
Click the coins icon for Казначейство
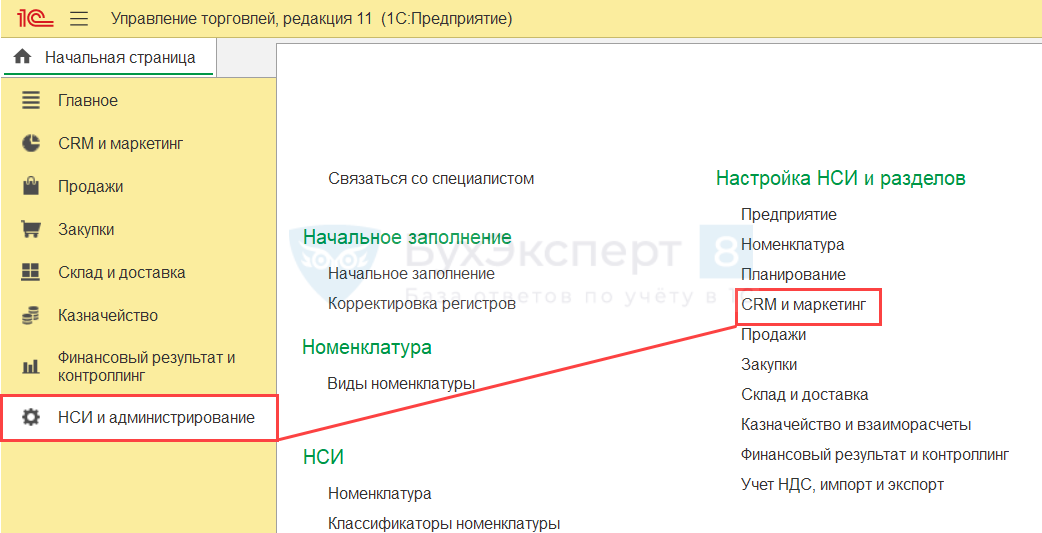point(31,315)
